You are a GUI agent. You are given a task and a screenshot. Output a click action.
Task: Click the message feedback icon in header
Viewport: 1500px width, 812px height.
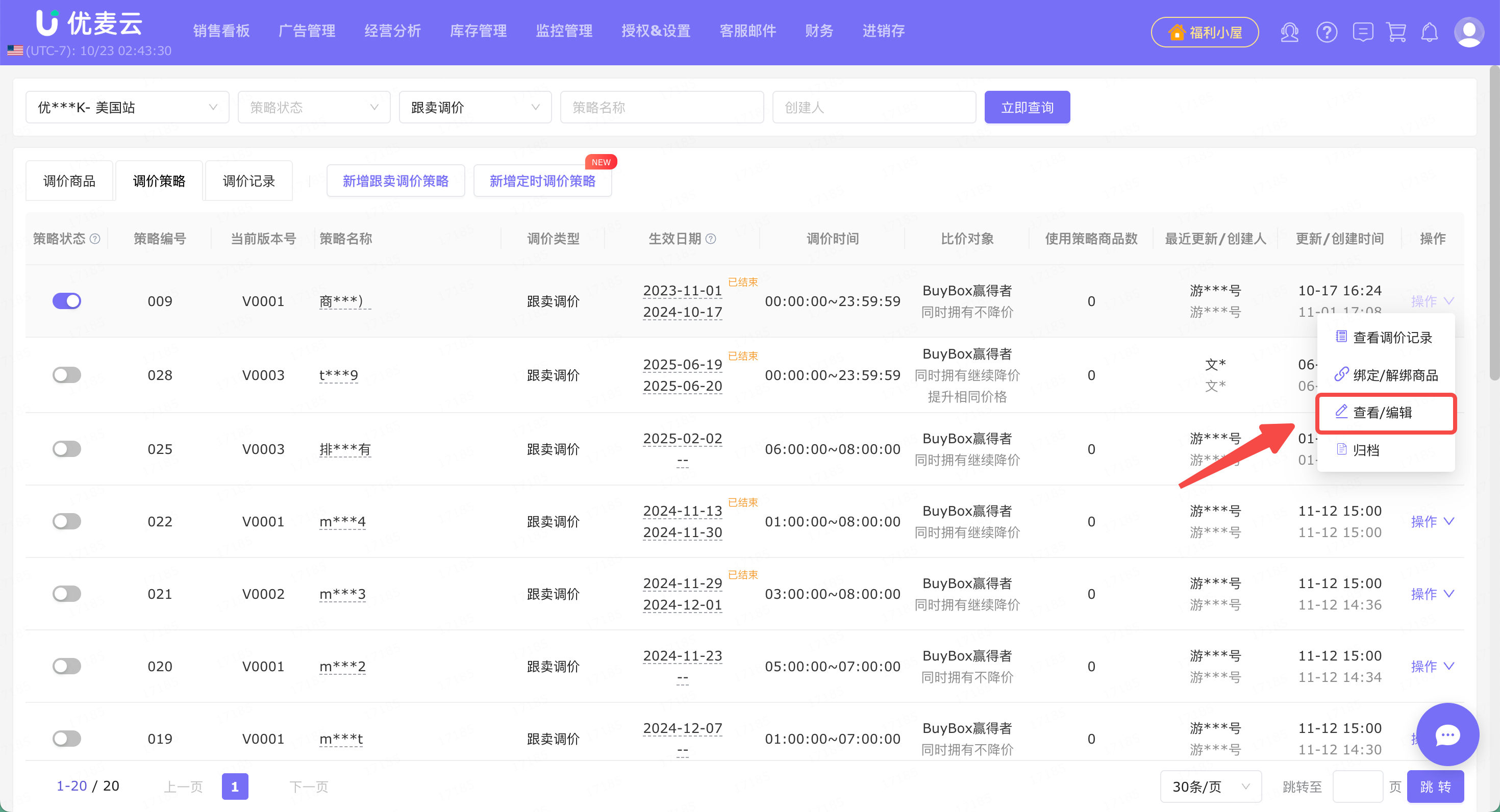[1363, 32]
